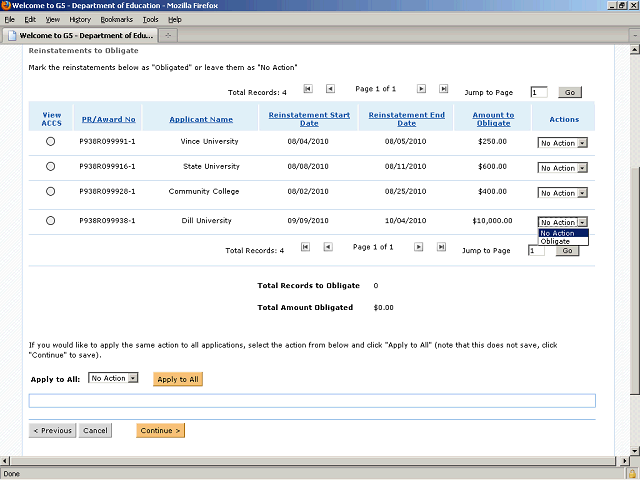Select View ACCS radio for Dill University

coord(51,221)
